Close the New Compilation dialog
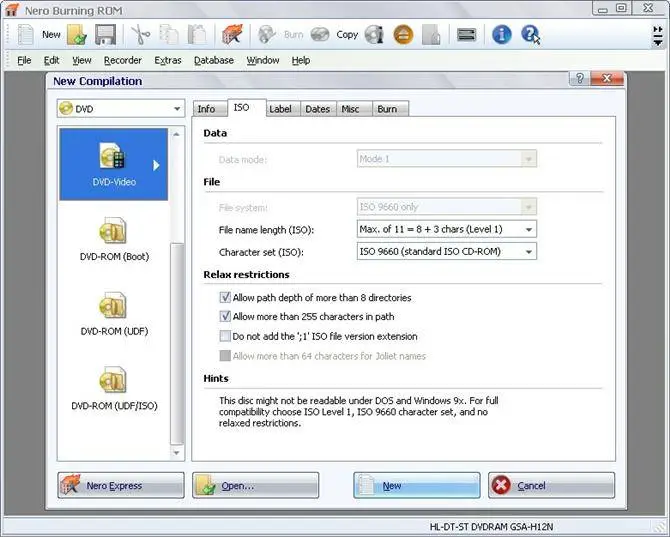The image size is (670, 537). (607, 78)
